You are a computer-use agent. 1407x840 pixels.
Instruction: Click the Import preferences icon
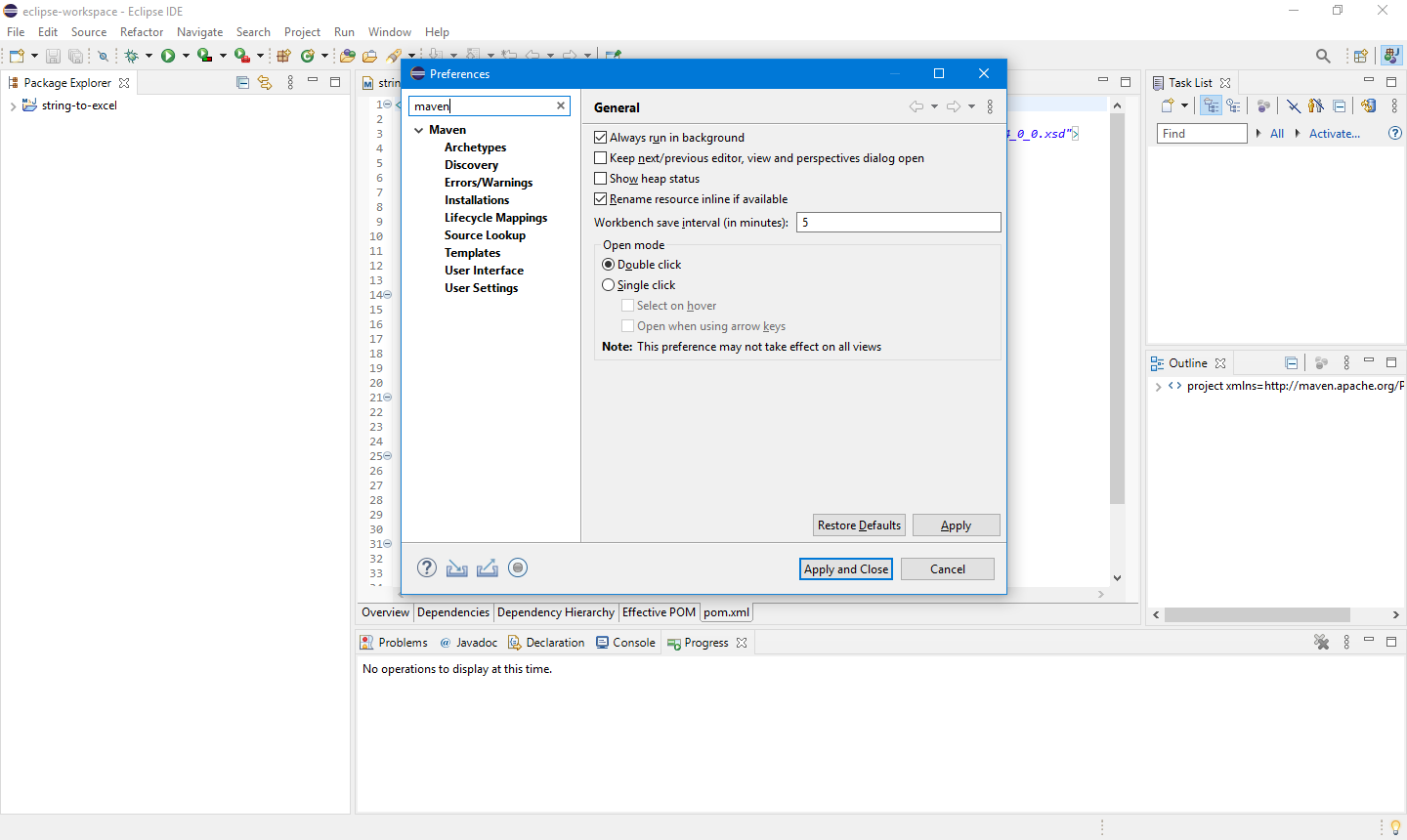tap(456, 567)
